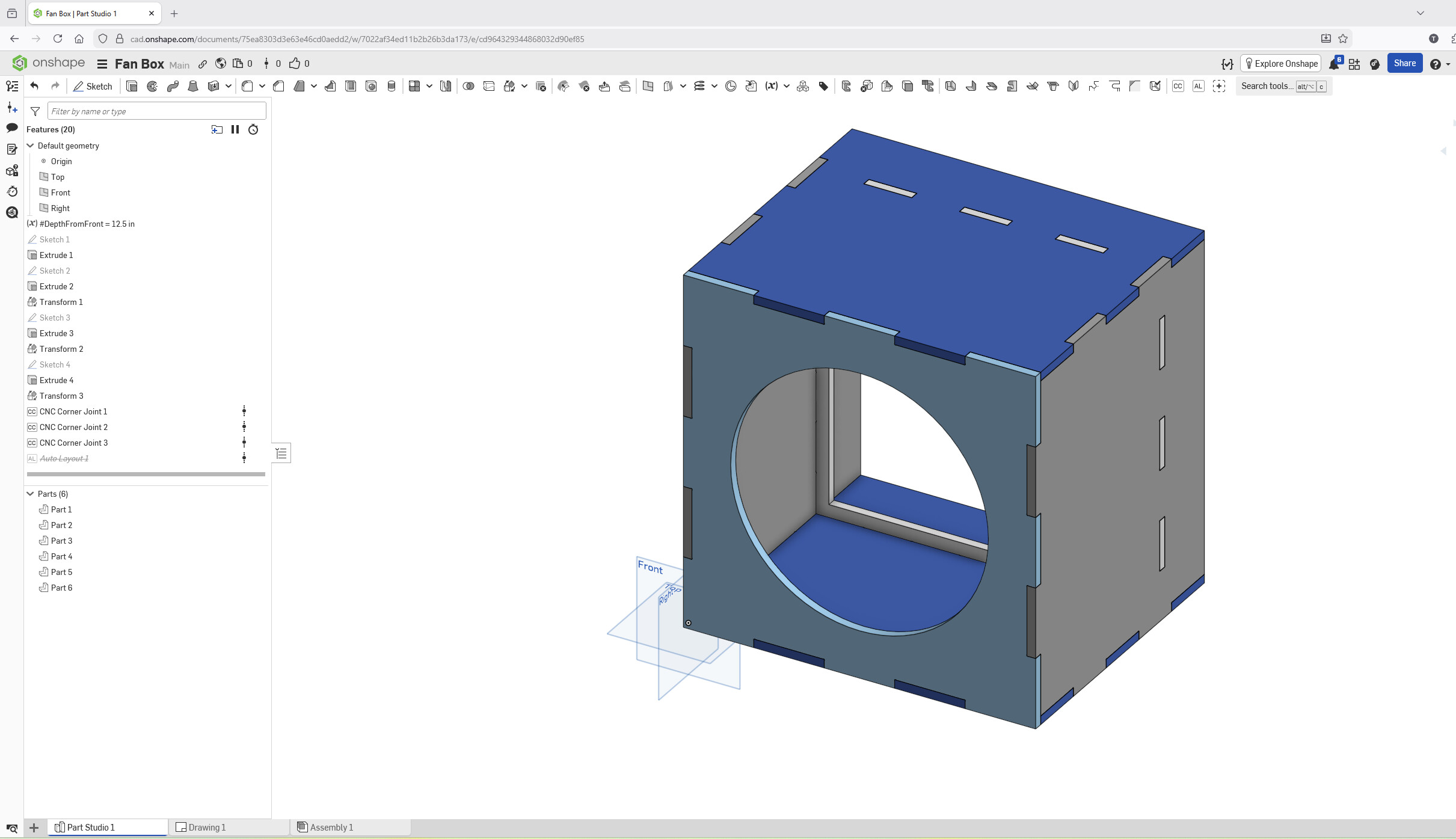Image resolution: width=1456 pixels, height=839 pixels.
Task: Click the blue Share button
Action: coord(1404,63)
